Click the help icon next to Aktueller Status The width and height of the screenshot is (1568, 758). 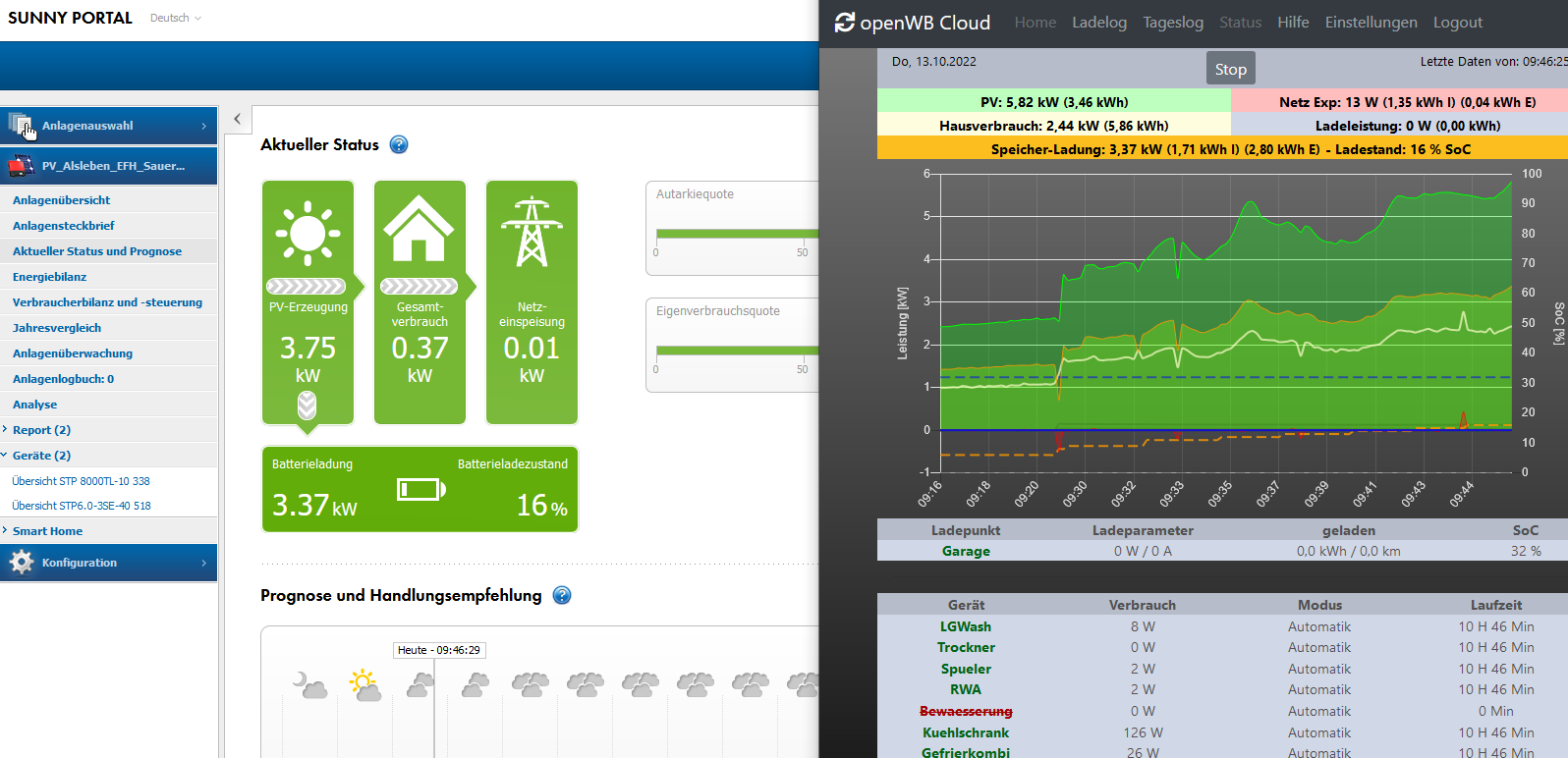tap(399, 145)
